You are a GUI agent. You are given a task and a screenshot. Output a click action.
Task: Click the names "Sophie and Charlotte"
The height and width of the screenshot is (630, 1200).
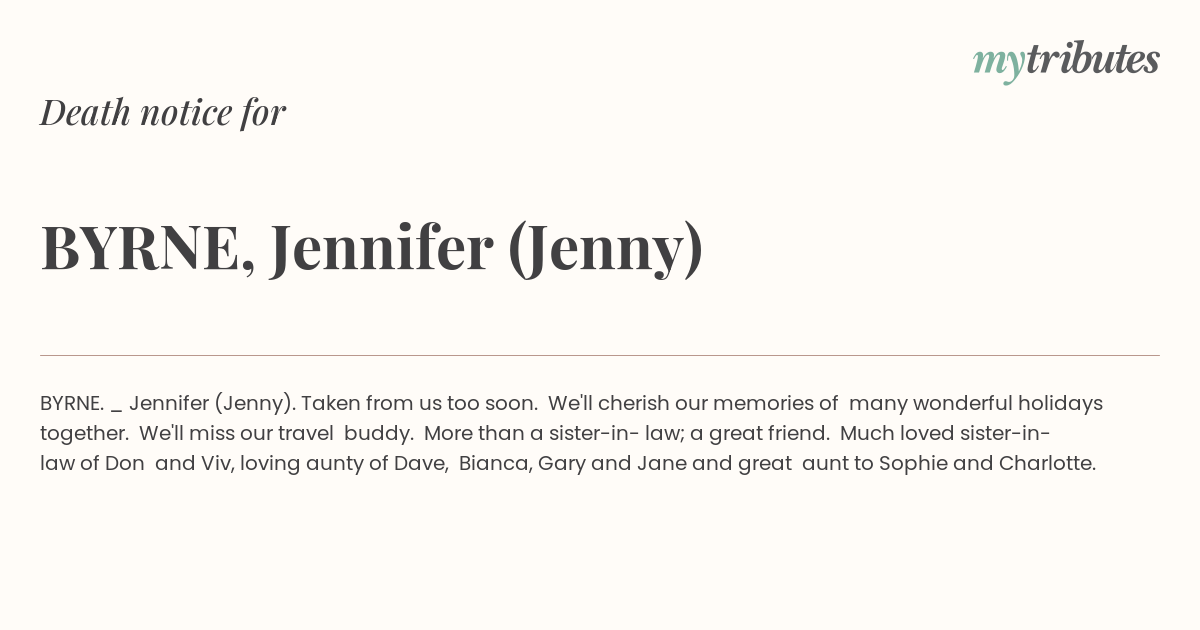click(986, 464)
